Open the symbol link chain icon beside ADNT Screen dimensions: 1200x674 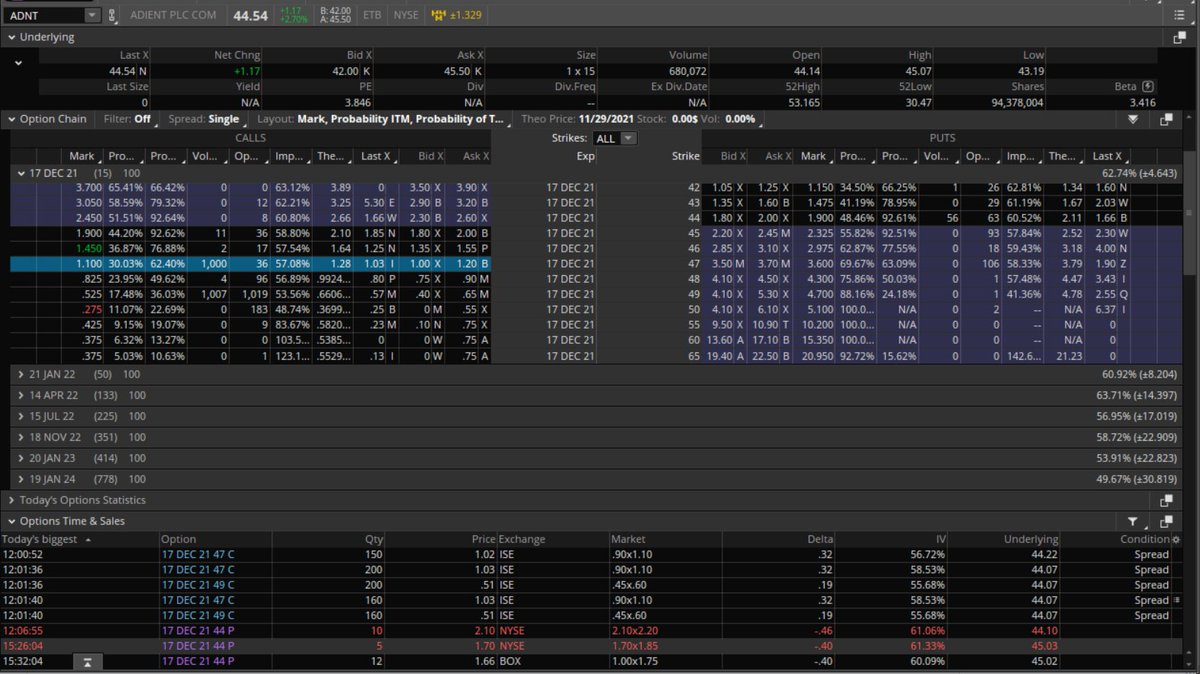[112, 15]
